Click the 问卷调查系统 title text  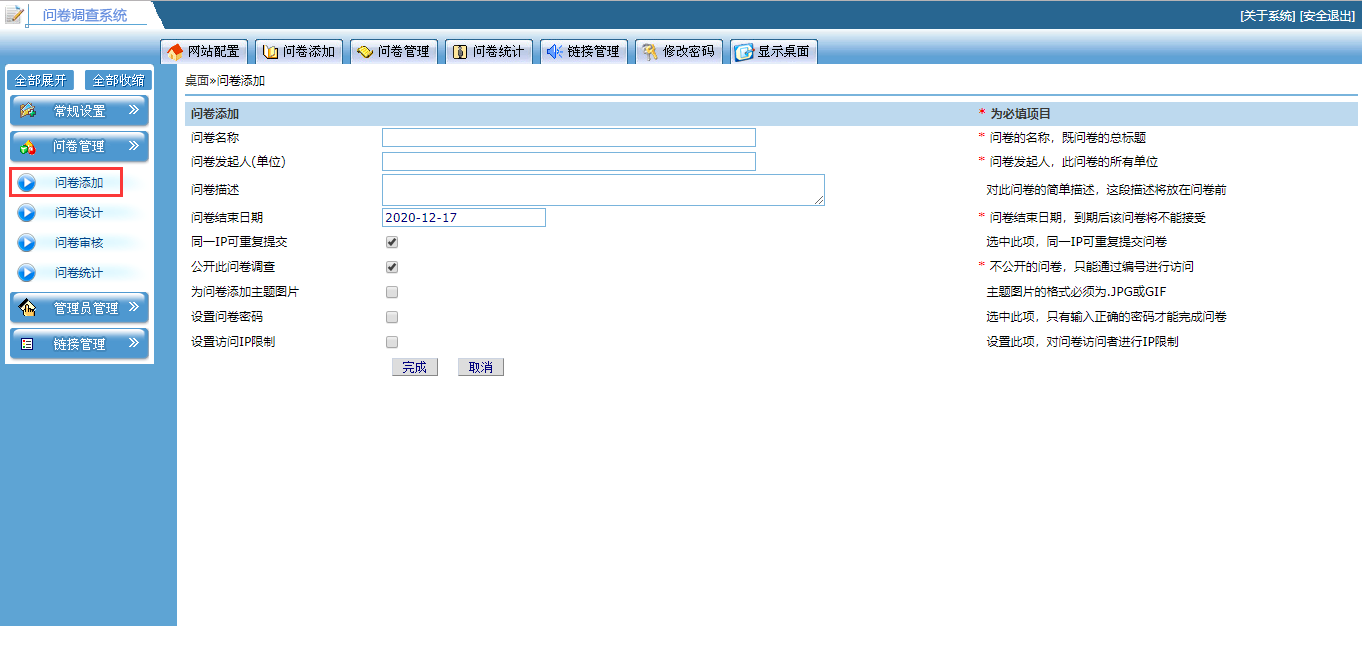click(85, 15)
